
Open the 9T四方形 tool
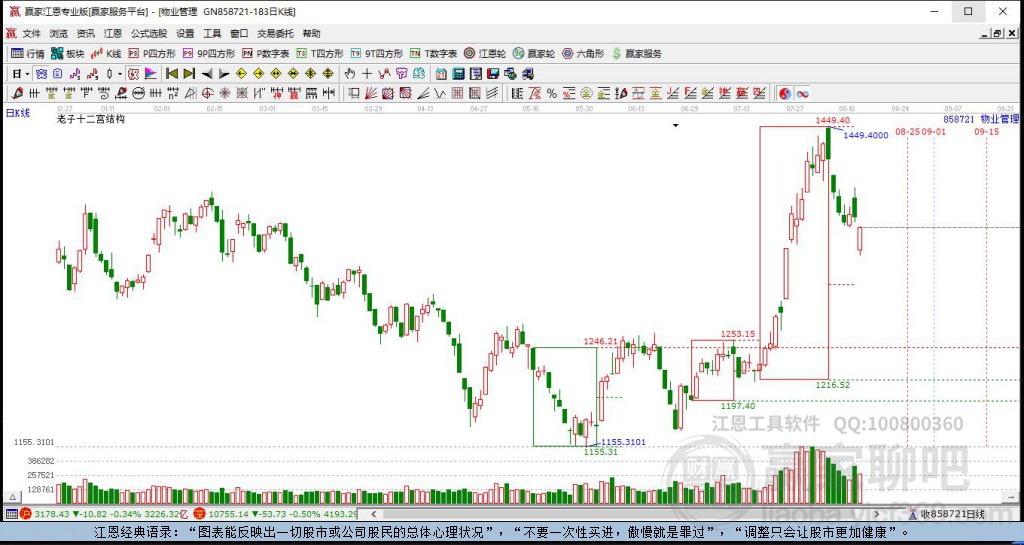click(x=377, y=54)
